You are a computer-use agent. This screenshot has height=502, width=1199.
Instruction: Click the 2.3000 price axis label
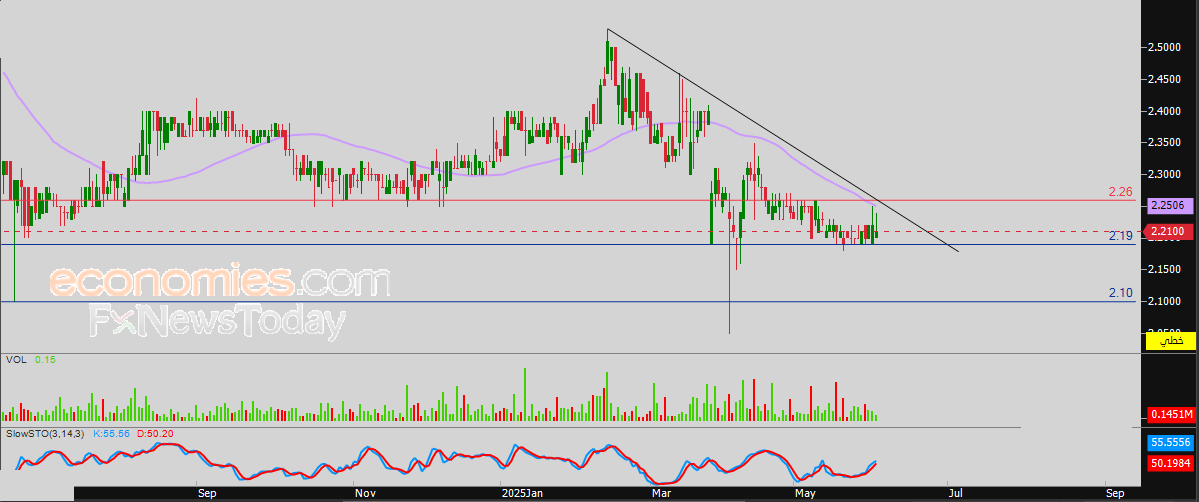pyautogui.click(x=1163, y=174)
